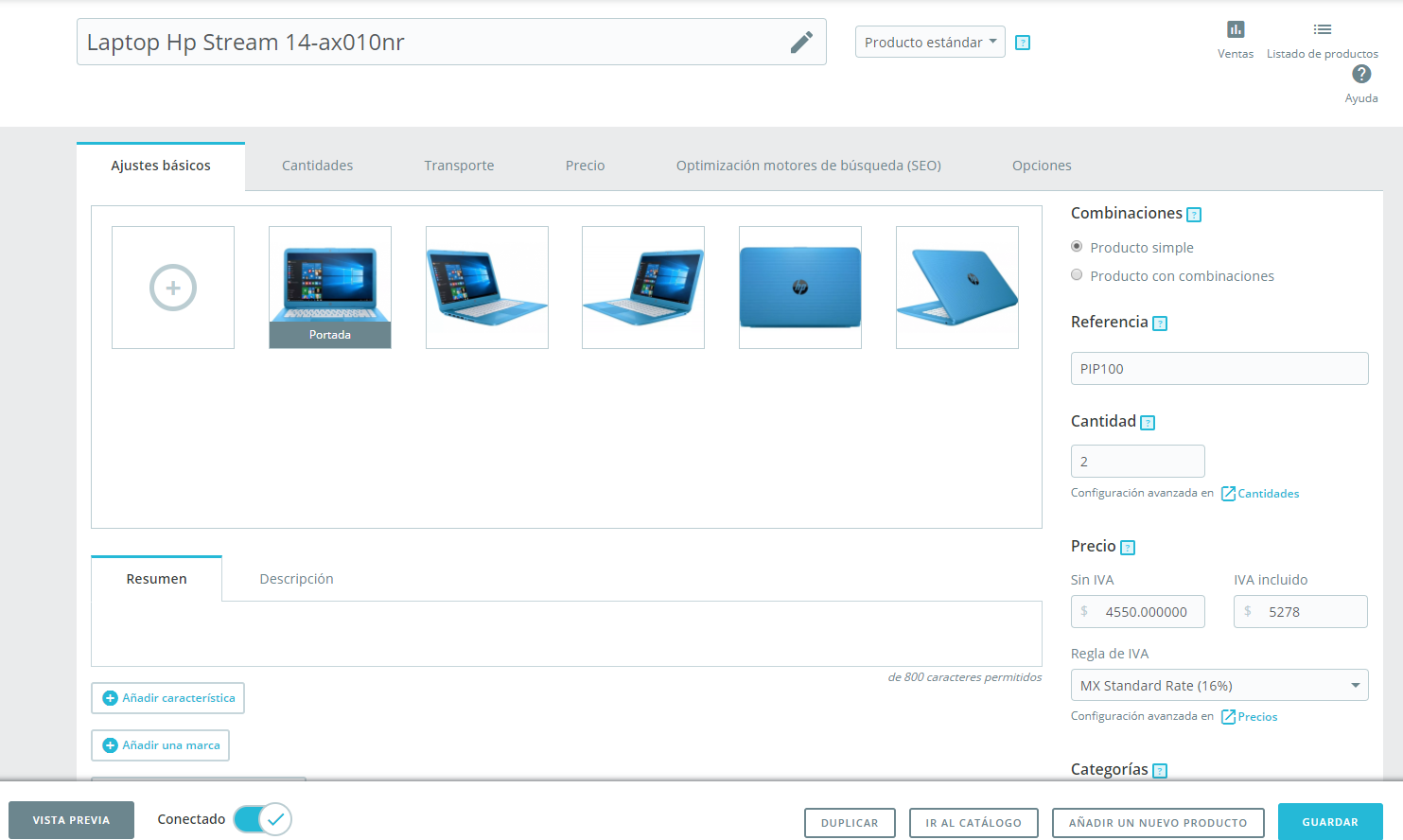Click the help icon beside Combinaciones
Image resolution: width=1403 pixels, height=840 pixels.
[x=1194, y=215]
